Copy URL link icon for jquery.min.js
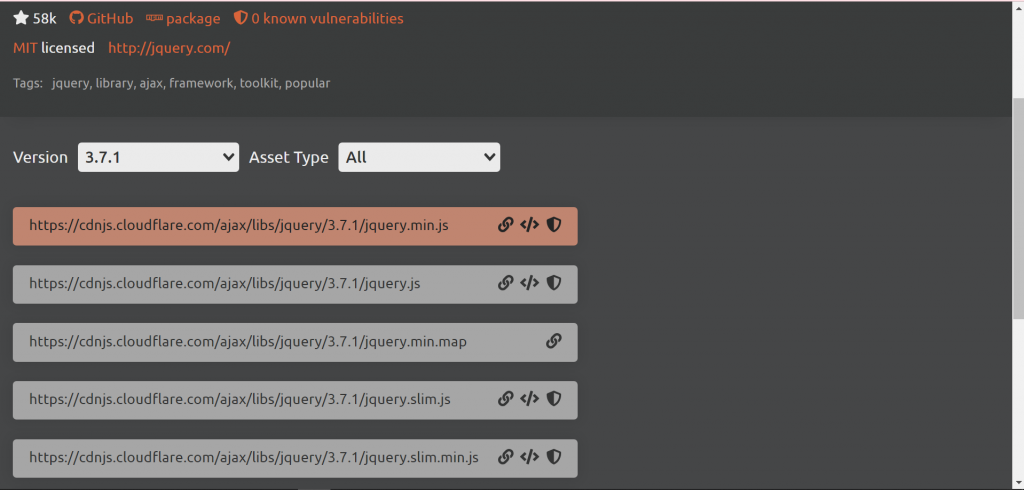The height and width of the screenshot is (490, 1024). tap(505, 225)
